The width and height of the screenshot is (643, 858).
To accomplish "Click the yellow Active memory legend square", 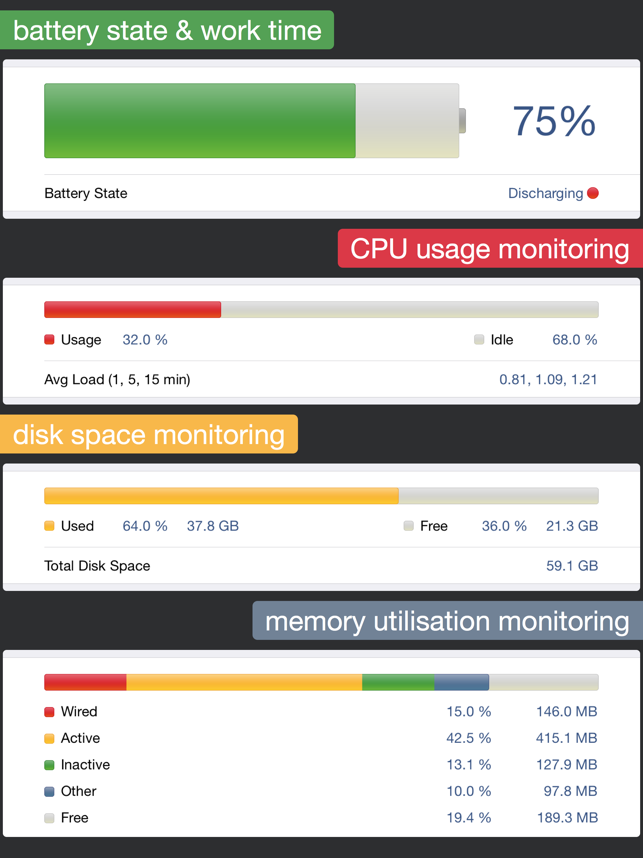I will (x=49, y=738).
